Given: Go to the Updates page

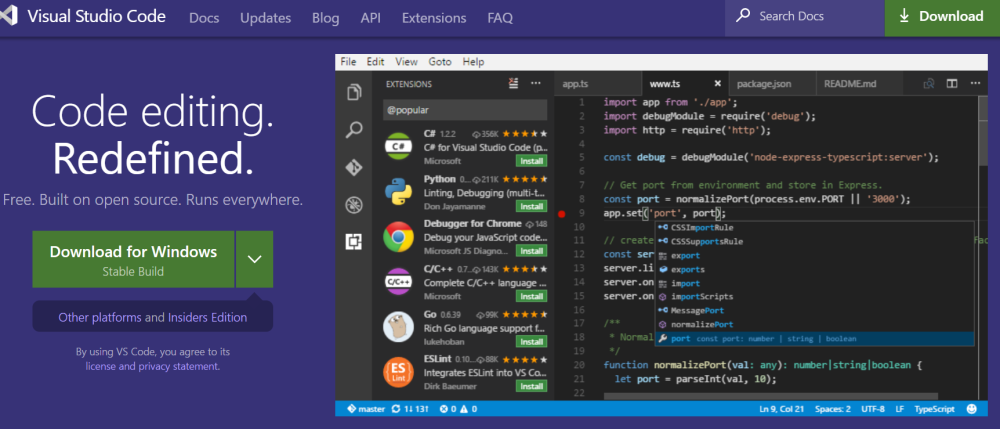Looking at the screenshot, I should tap(265, 18).
